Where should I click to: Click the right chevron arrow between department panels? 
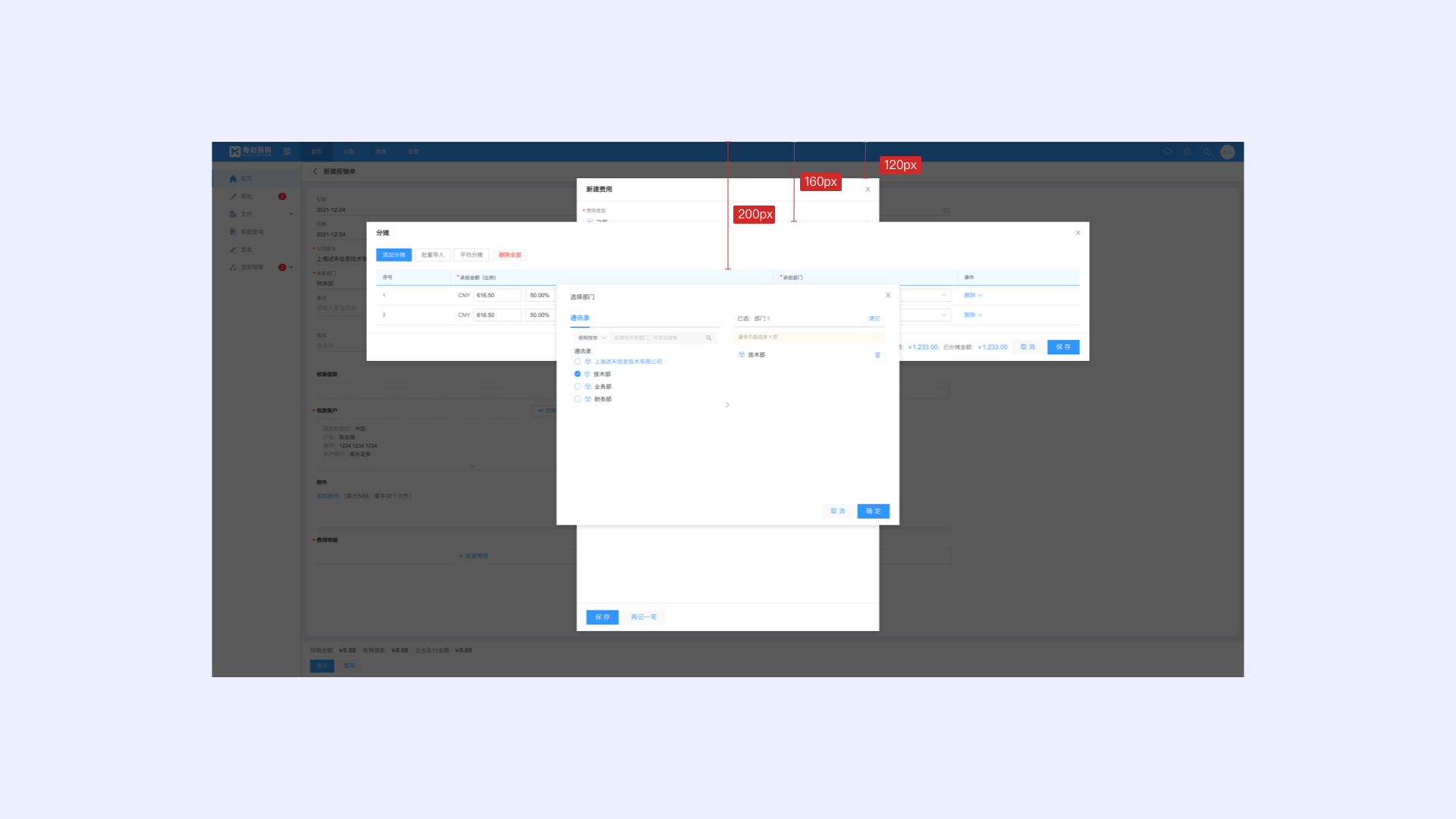pyautogui.click(x=727, y=405)
